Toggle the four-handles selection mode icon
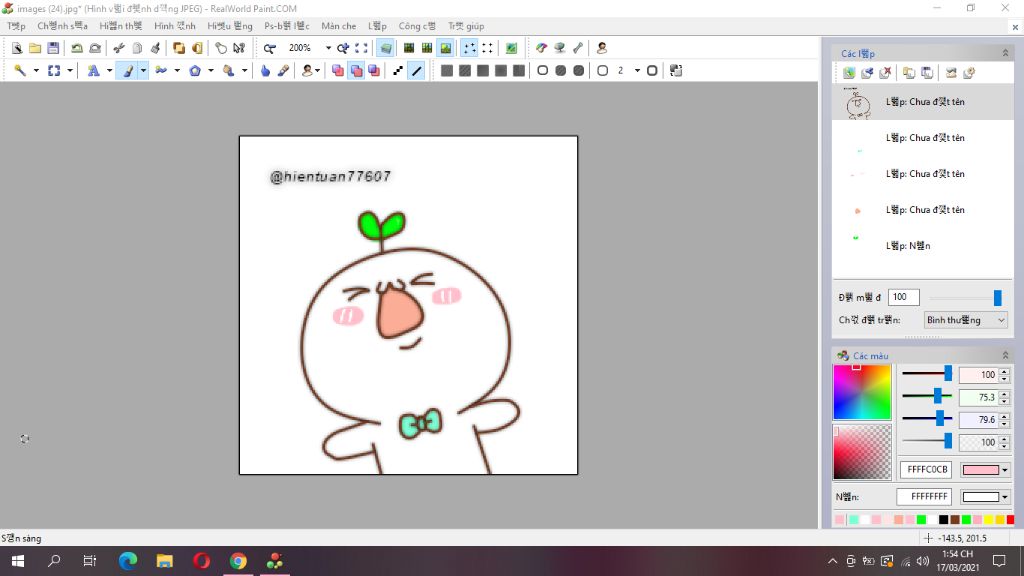This screenshot has width=1024, height=576. (469, 48)
